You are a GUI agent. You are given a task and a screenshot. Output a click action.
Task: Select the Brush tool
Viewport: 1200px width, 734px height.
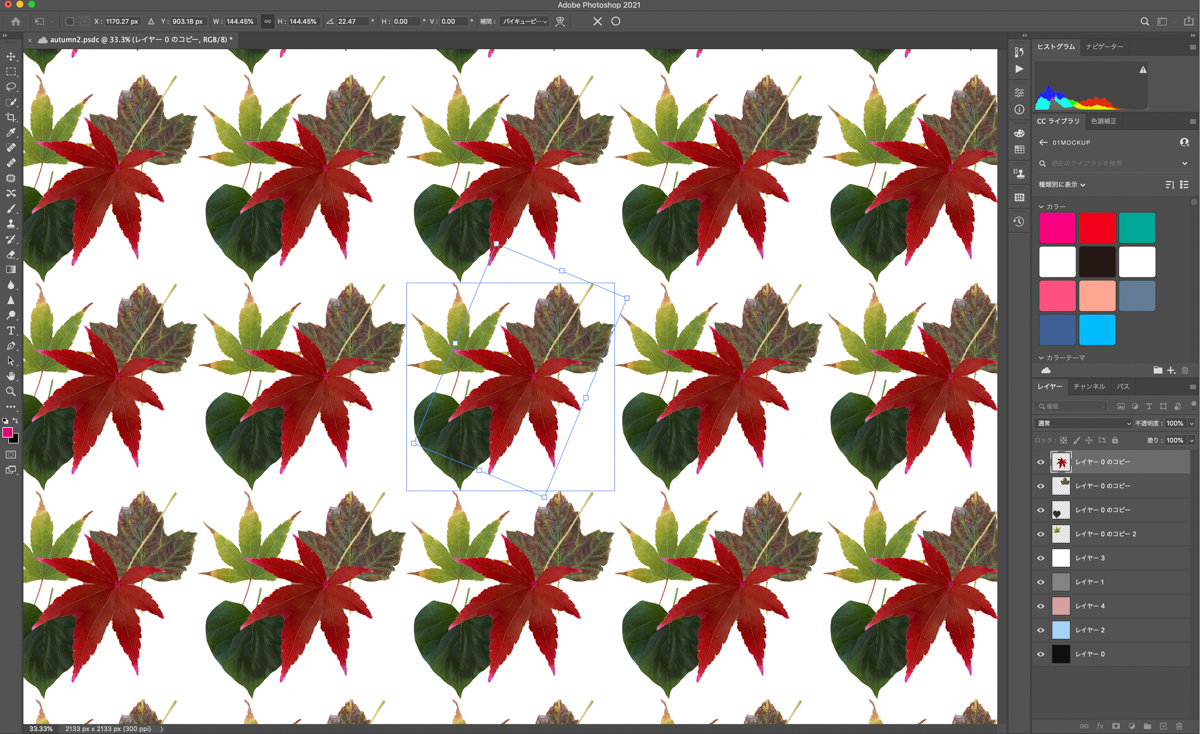coord(11,209)
